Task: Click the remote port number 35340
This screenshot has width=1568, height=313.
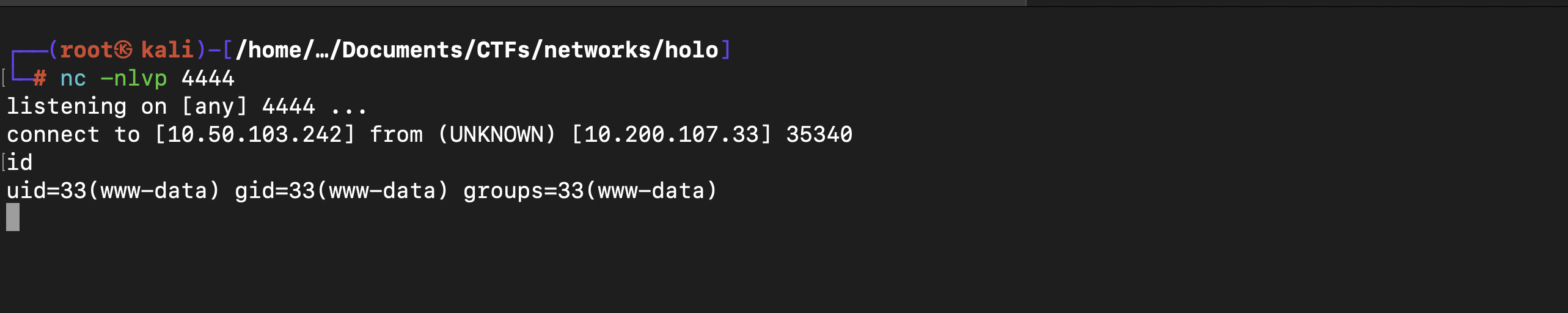Action: pos(819,134)
